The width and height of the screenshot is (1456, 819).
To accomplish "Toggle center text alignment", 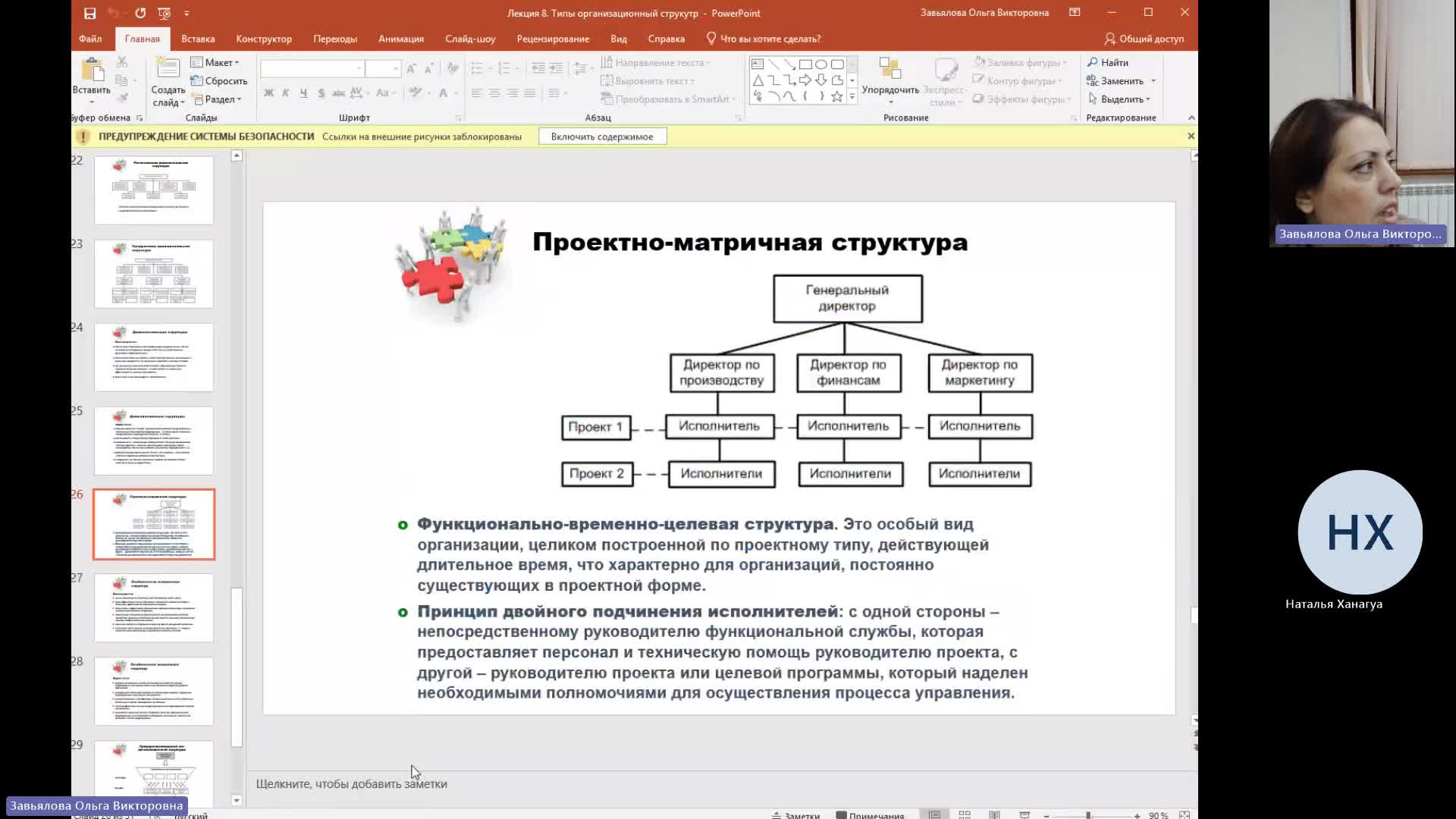I will 494,93.
